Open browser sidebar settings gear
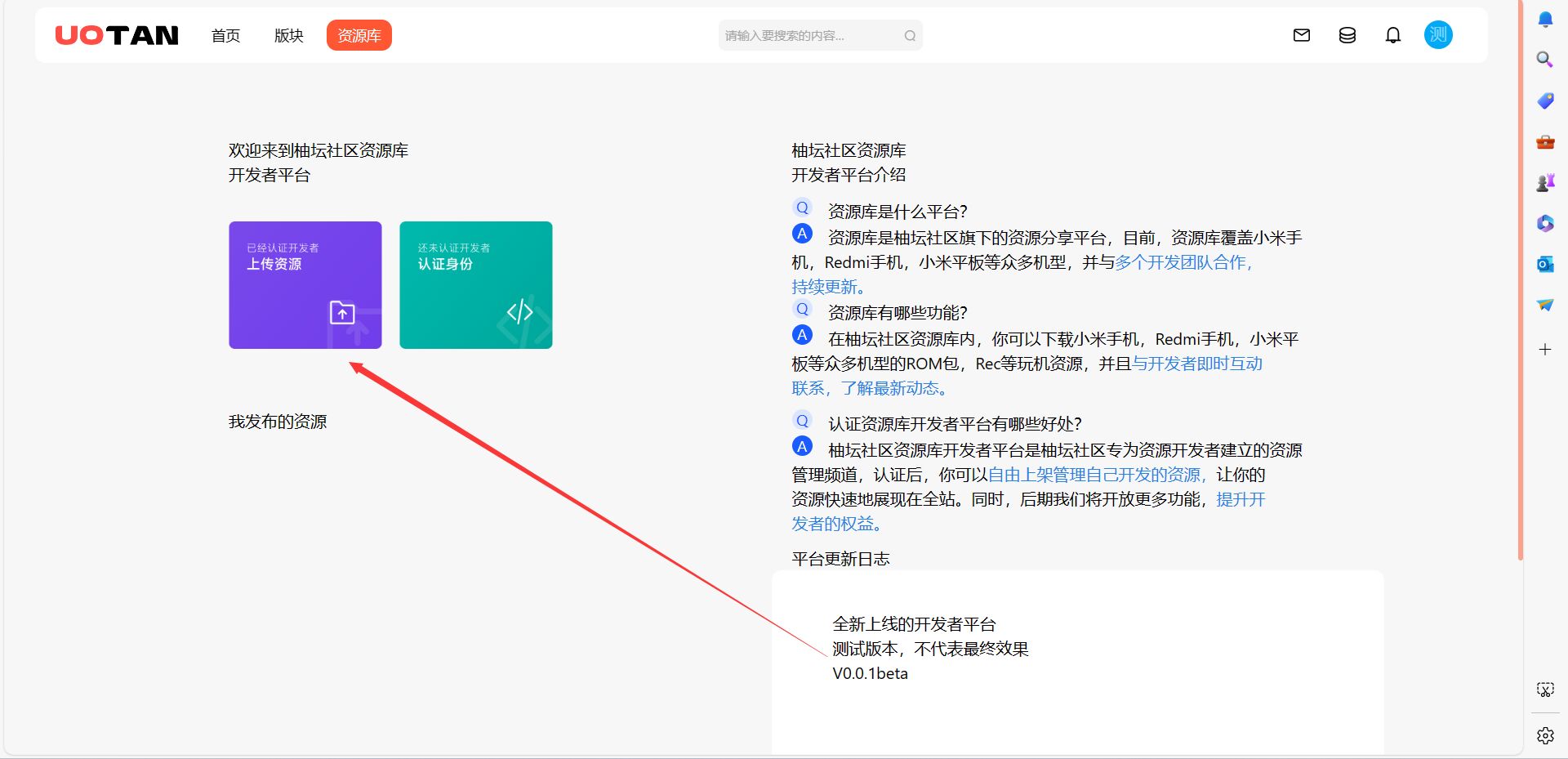 (1545, 735)
